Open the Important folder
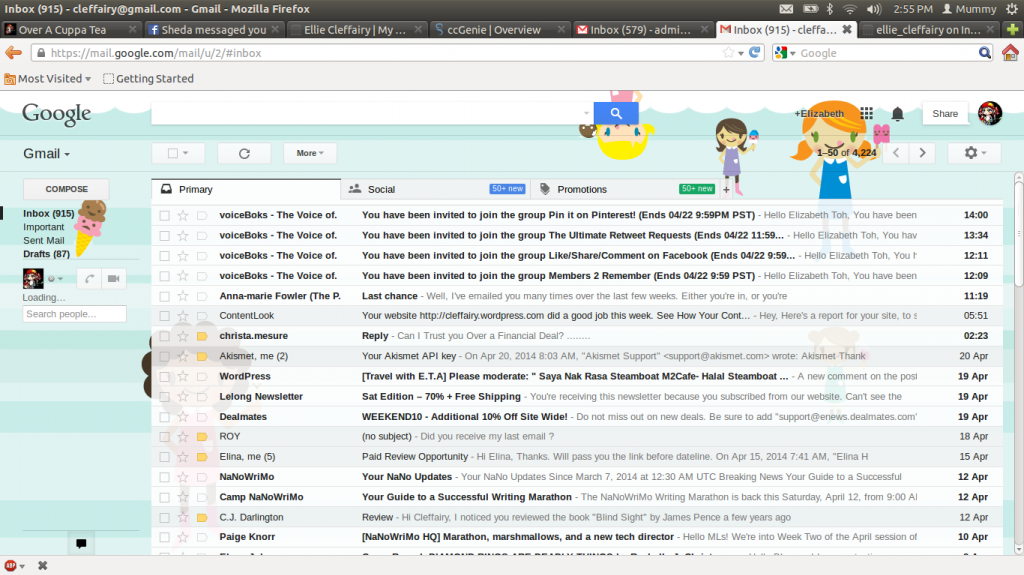1024x575 pixels. [x=44, y=227]
